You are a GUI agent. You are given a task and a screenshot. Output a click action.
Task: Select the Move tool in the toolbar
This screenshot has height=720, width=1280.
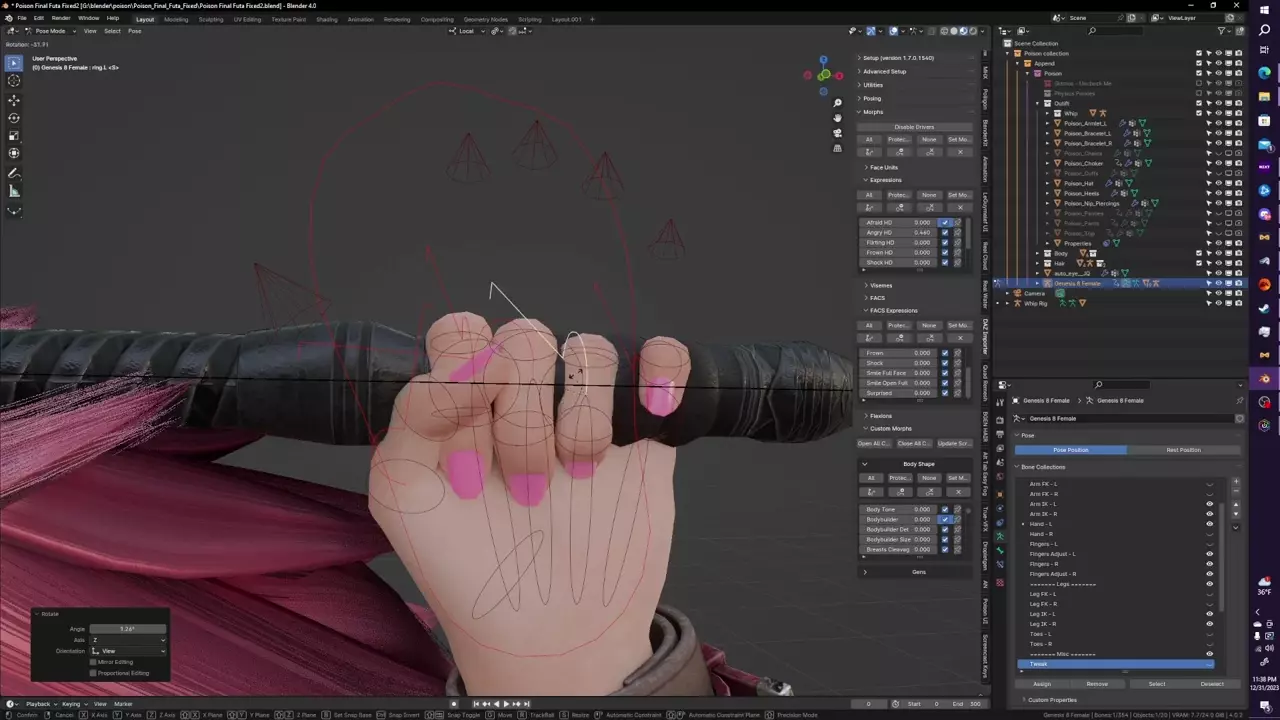pos(14,100)
